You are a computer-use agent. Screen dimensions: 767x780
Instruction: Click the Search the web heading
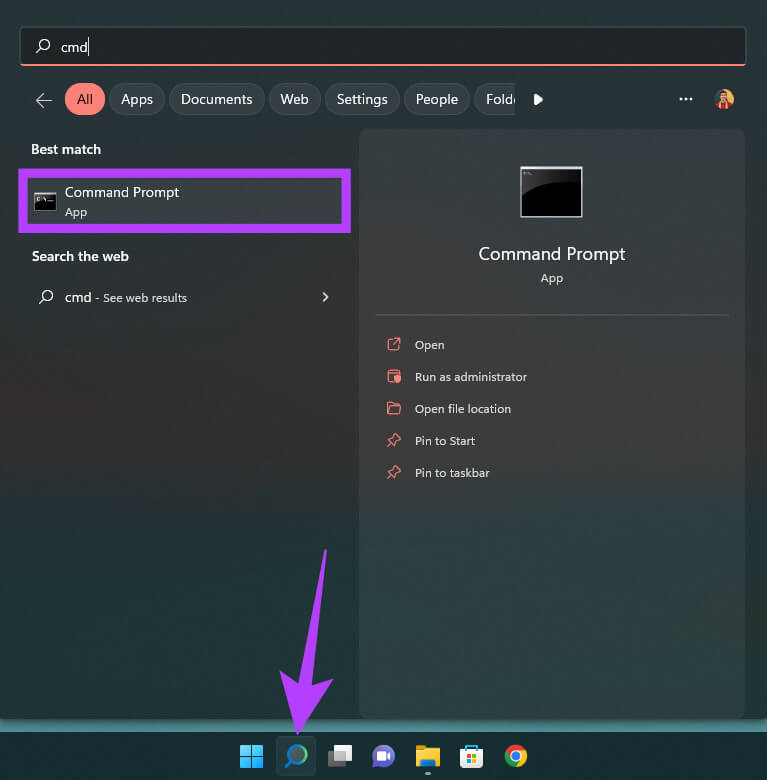click(80, 256)
